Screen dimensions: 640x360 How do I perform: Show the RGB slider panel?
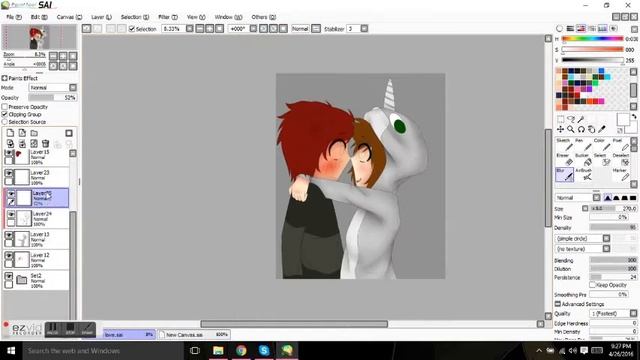point(570,28)
